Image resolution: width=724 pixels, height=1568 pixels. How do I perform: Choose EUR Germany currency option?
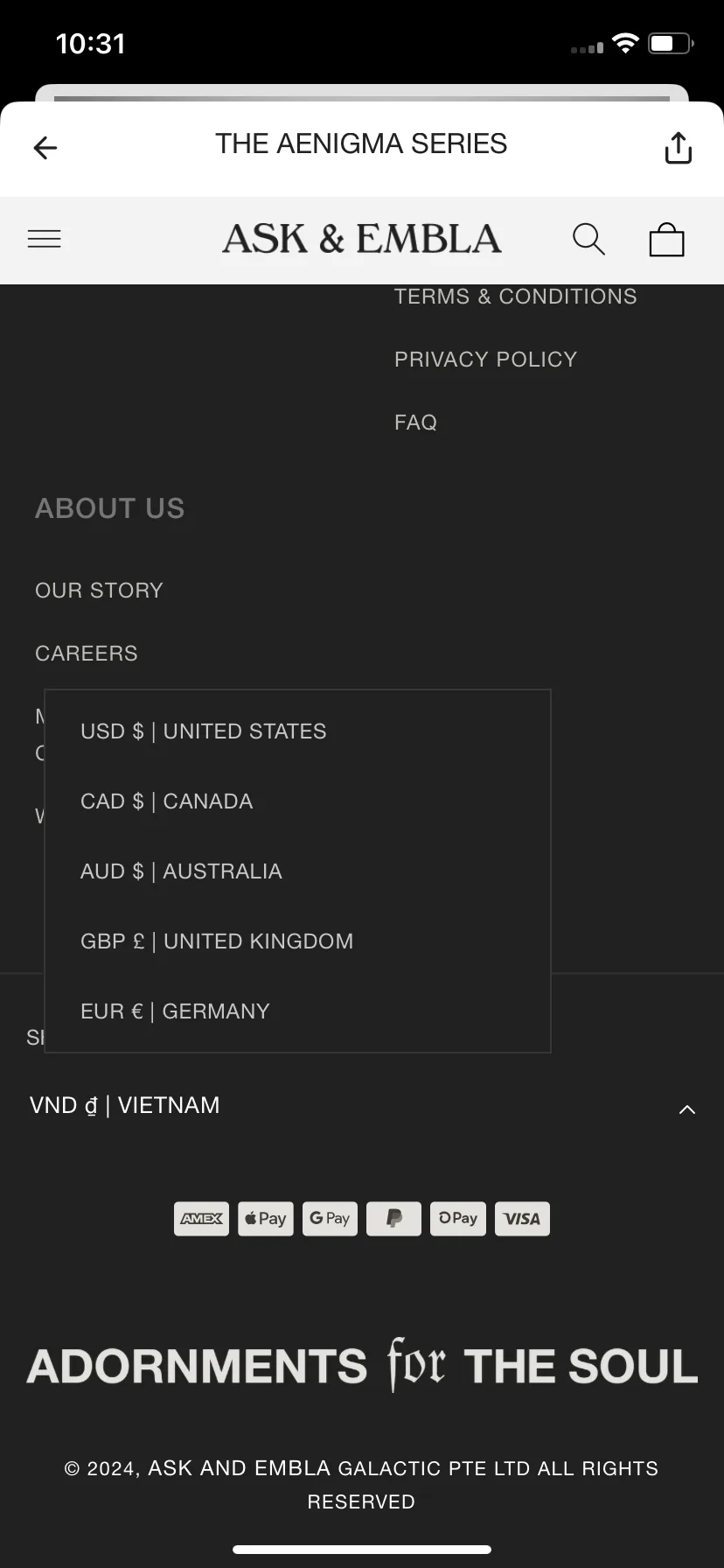175,1011
